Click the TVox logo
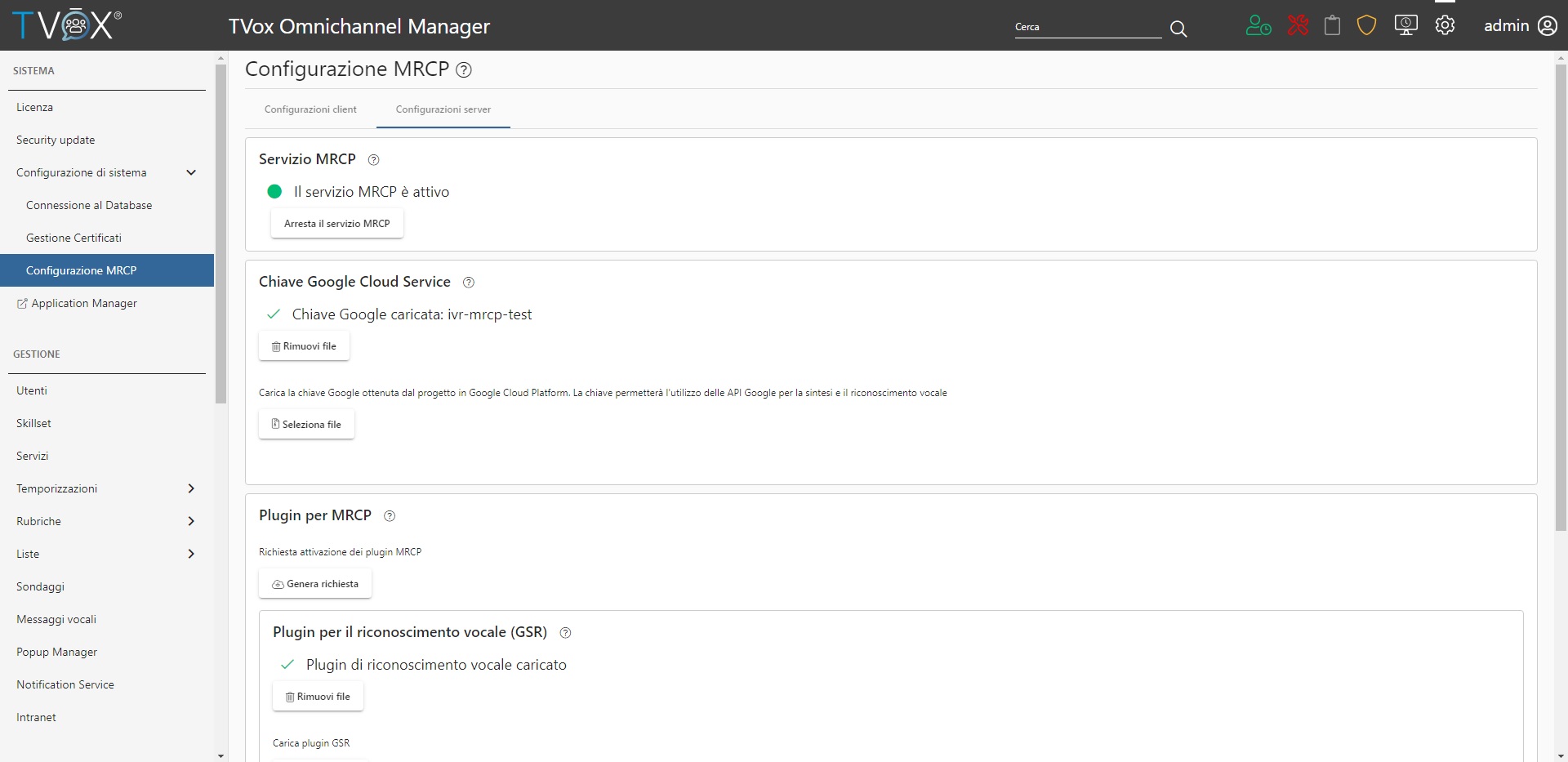This screenshot has height=762, width=1568. (x=67, y=25)
